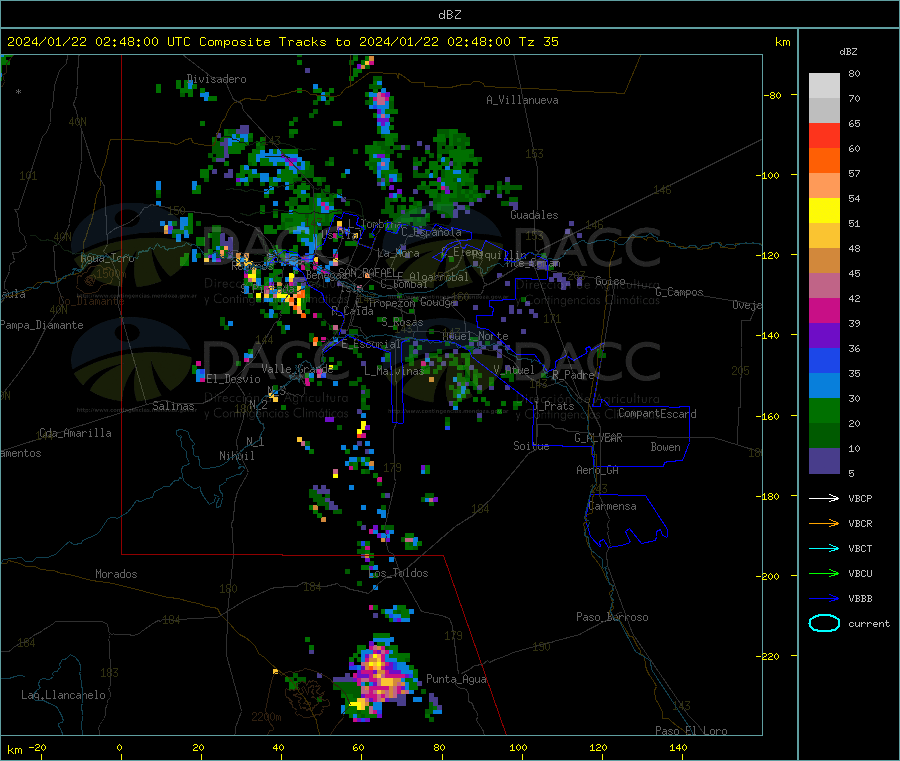Screen dimensions: 900x761
Task: Click the 60 dBZ red color swatch
Action: [x=824, y=135]
